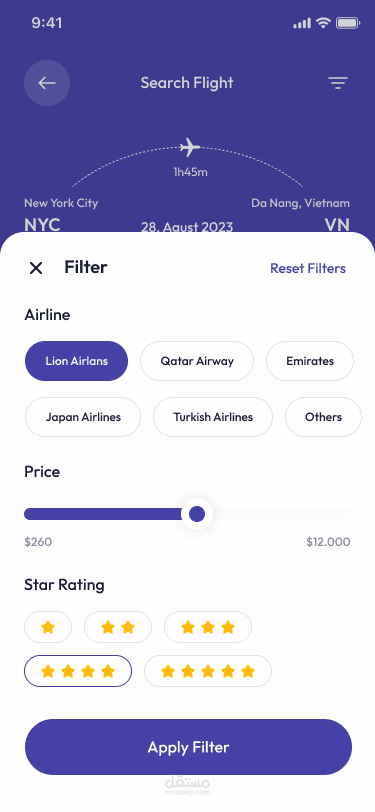Select the Qatar Airway chip
375x812 pixels.
[197, 361]
